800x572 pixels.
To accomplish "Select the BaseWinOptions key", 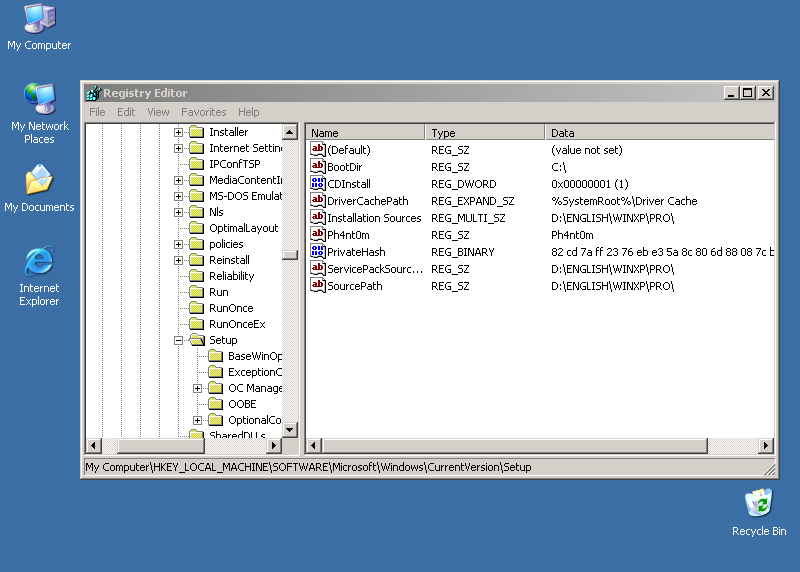I will coord(254,356).
